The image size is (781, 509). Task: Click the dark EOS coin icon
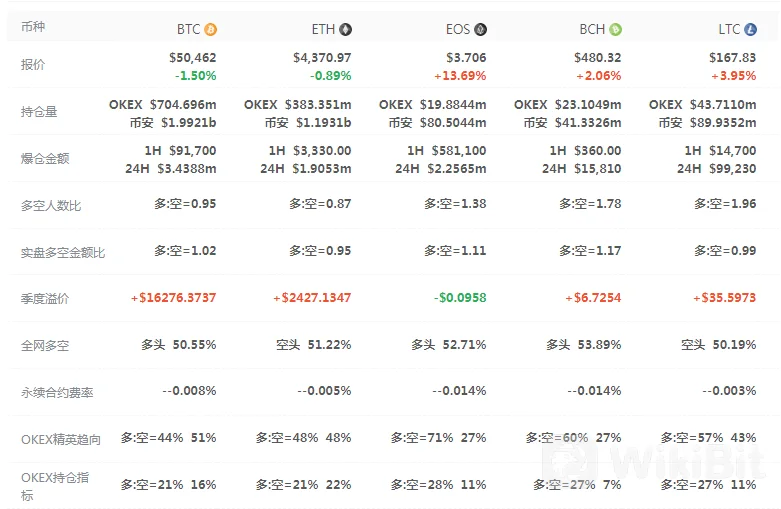pyautogui.click(x=480, y=30)
